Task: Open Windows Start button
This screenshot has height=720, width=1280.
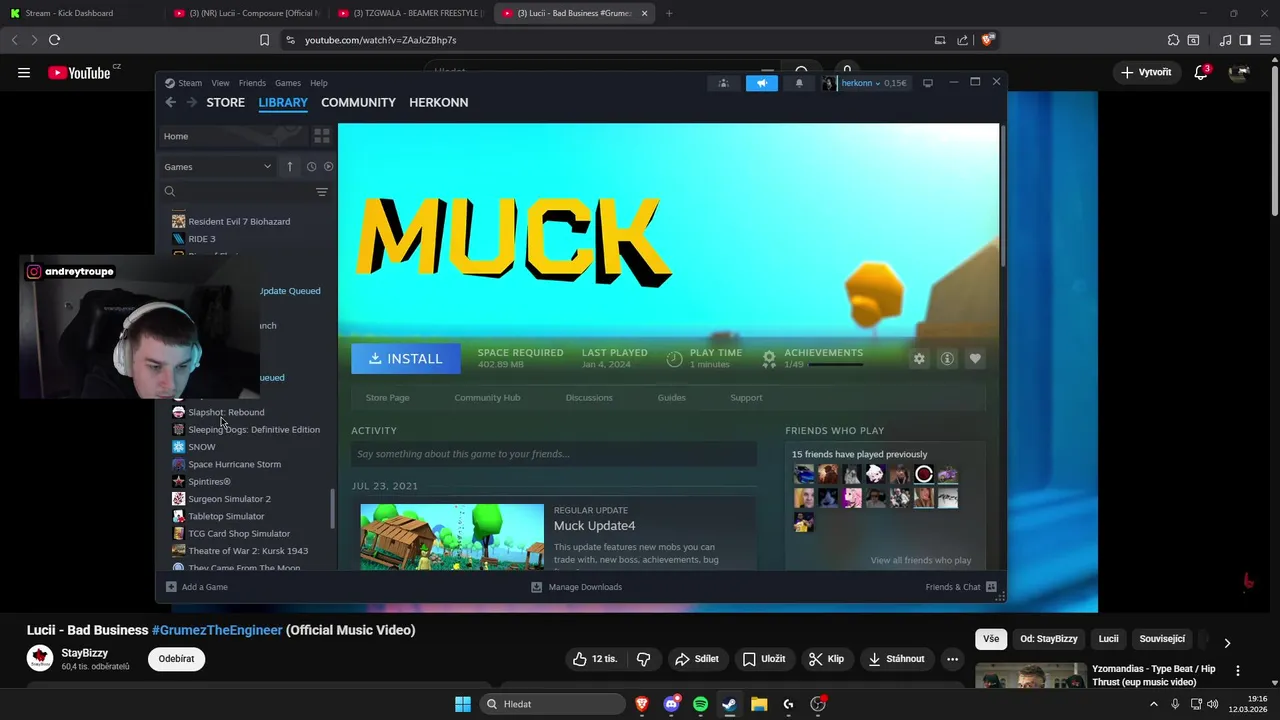Action: click(x=463, y=704)
